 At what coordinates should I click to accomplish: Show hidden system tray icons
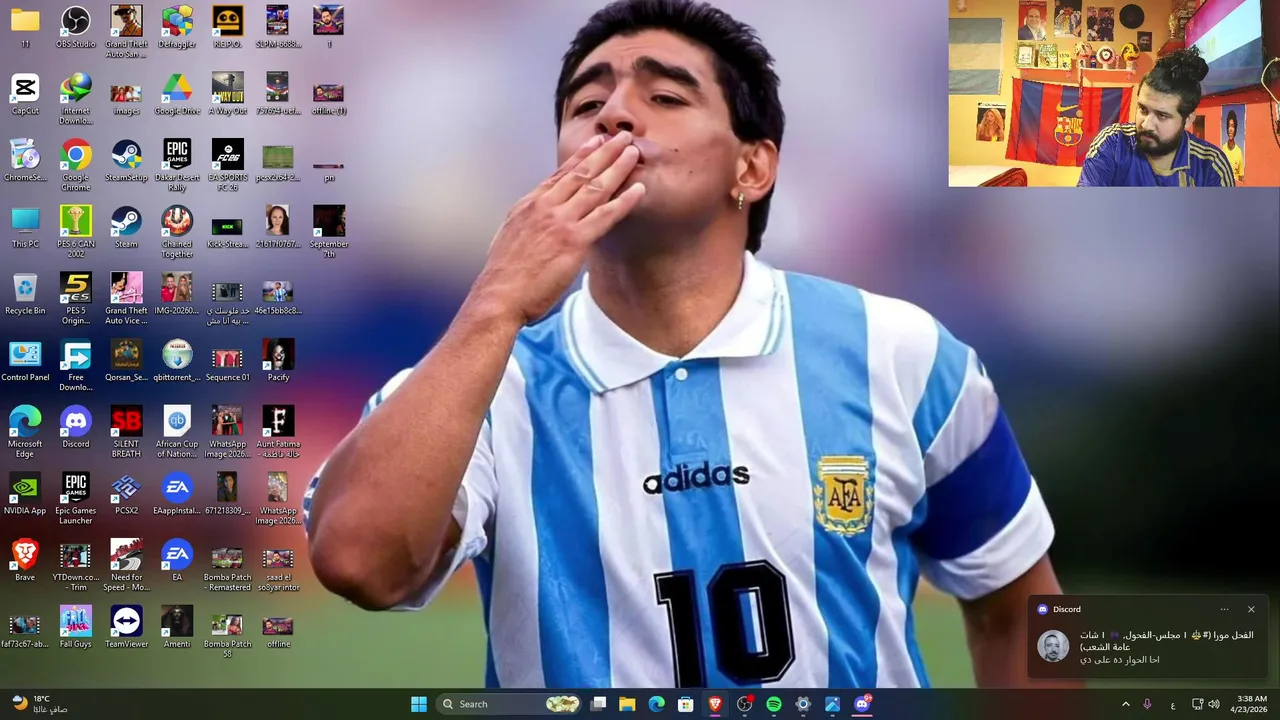(x=1125, y=704)
